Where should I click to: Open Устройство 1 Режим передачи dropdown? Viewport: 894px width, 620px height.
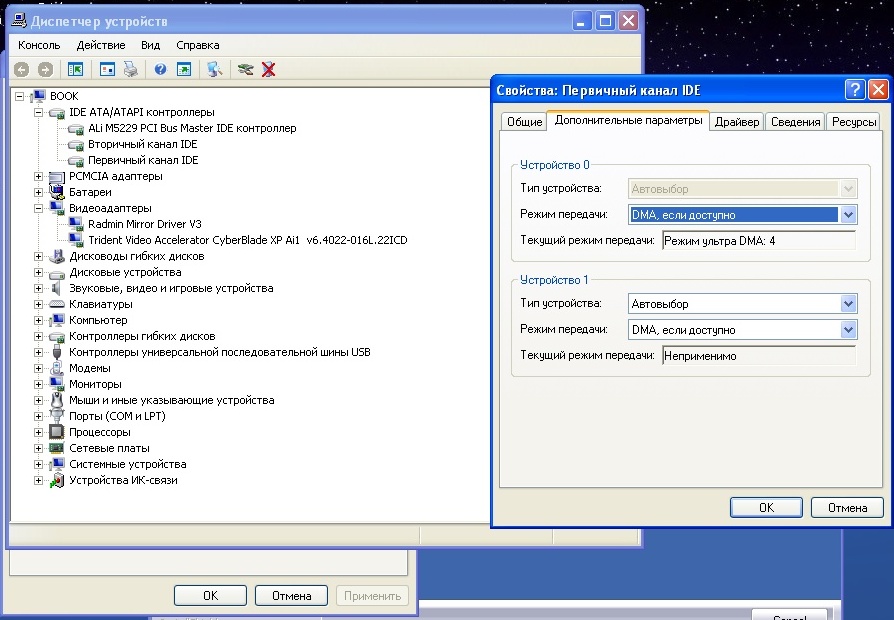(848, 329)
